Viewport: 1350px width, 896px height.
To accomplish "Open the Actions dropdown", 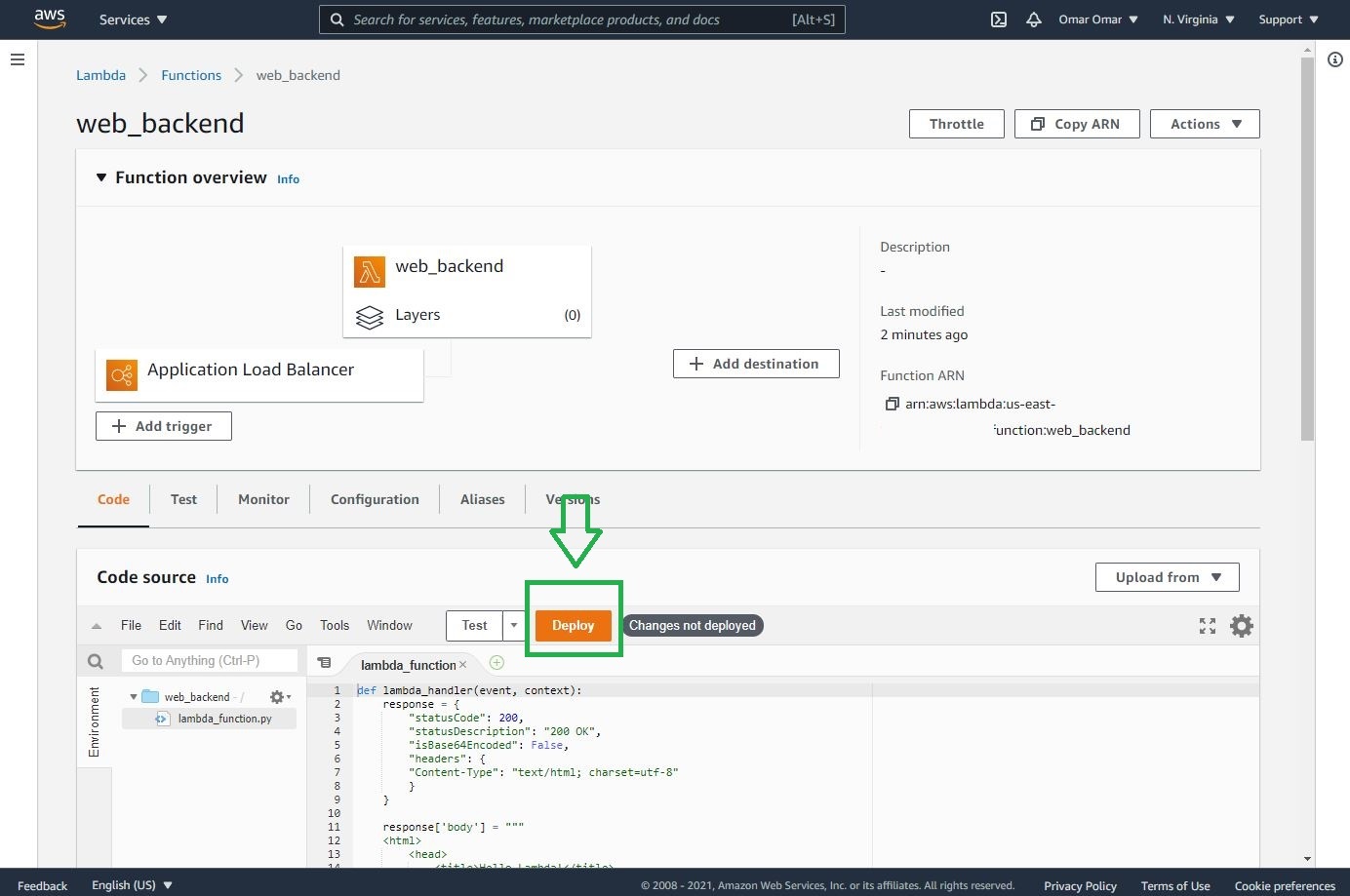I will pyautogui.click(x=1205, y=124).
